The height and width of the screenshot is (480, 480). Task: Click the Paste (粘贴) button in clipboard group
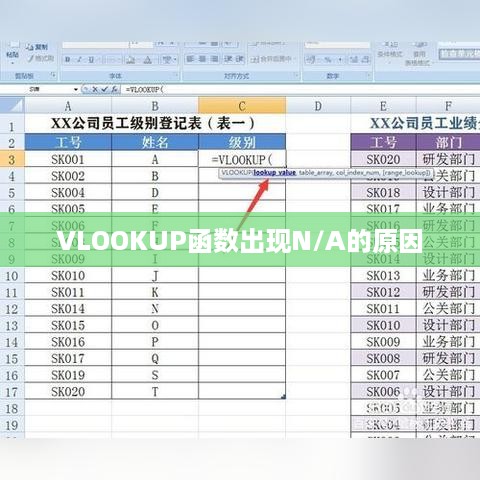click(13, 52)
